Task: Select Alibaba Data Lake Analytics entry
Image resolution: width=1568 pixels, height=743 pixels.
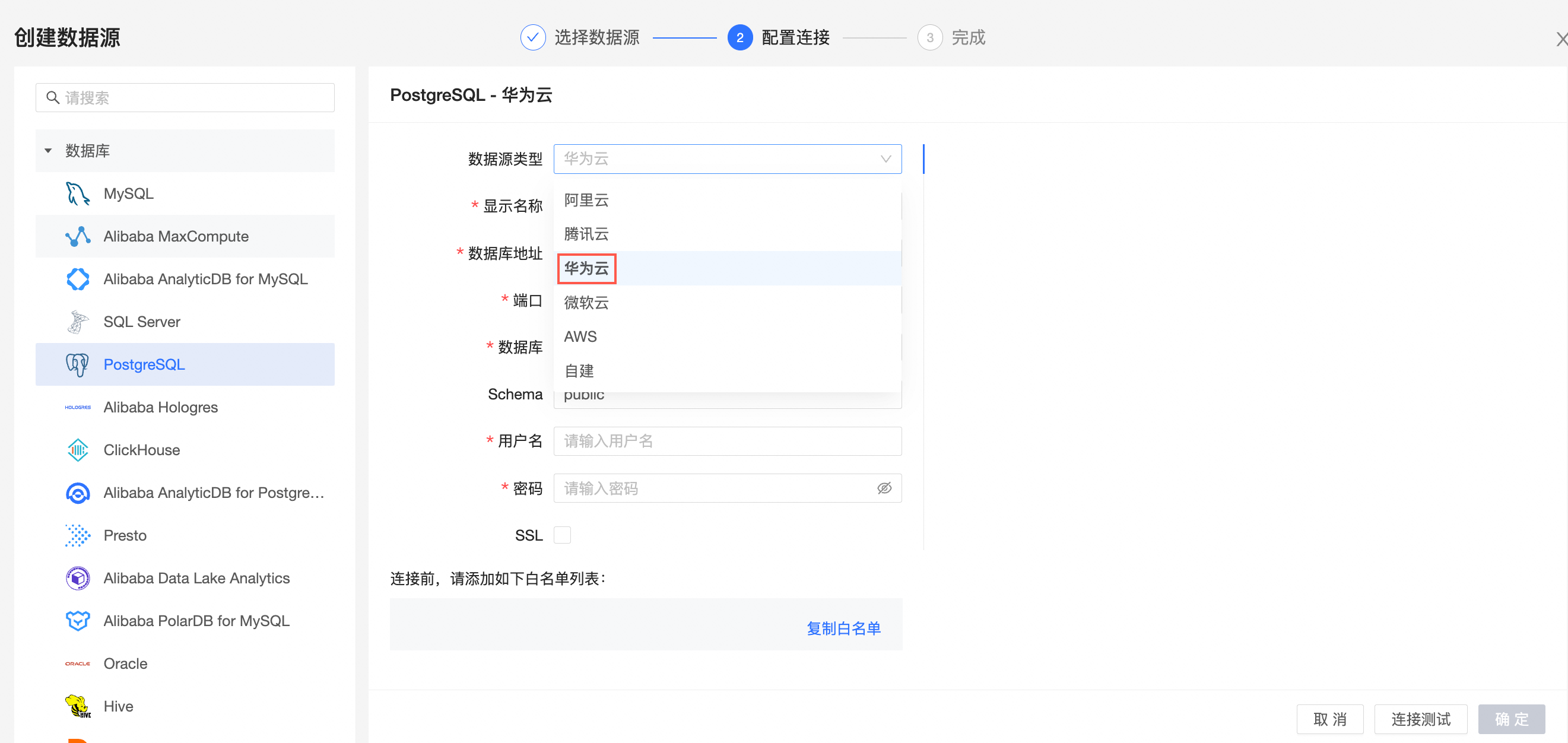Action: (x=185, y=578)
